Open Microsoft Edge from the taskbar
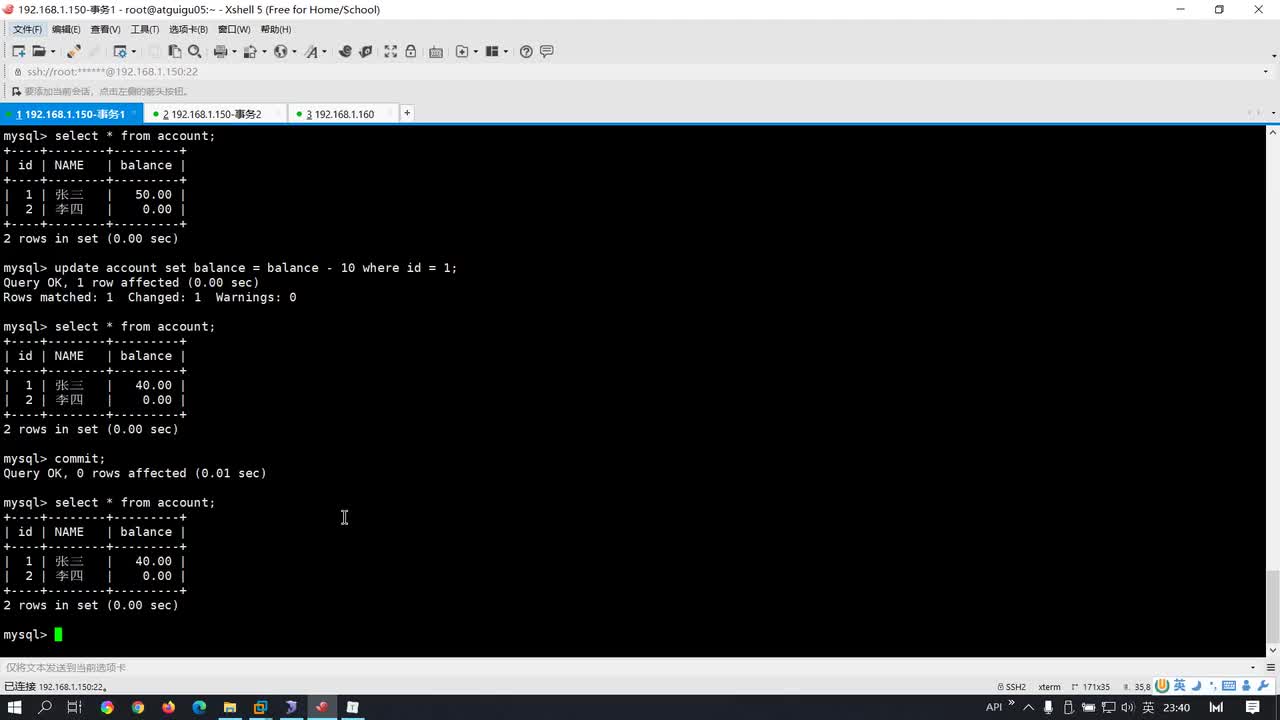The width and height of the screenshot is (1280, 720). coord(199,707)
